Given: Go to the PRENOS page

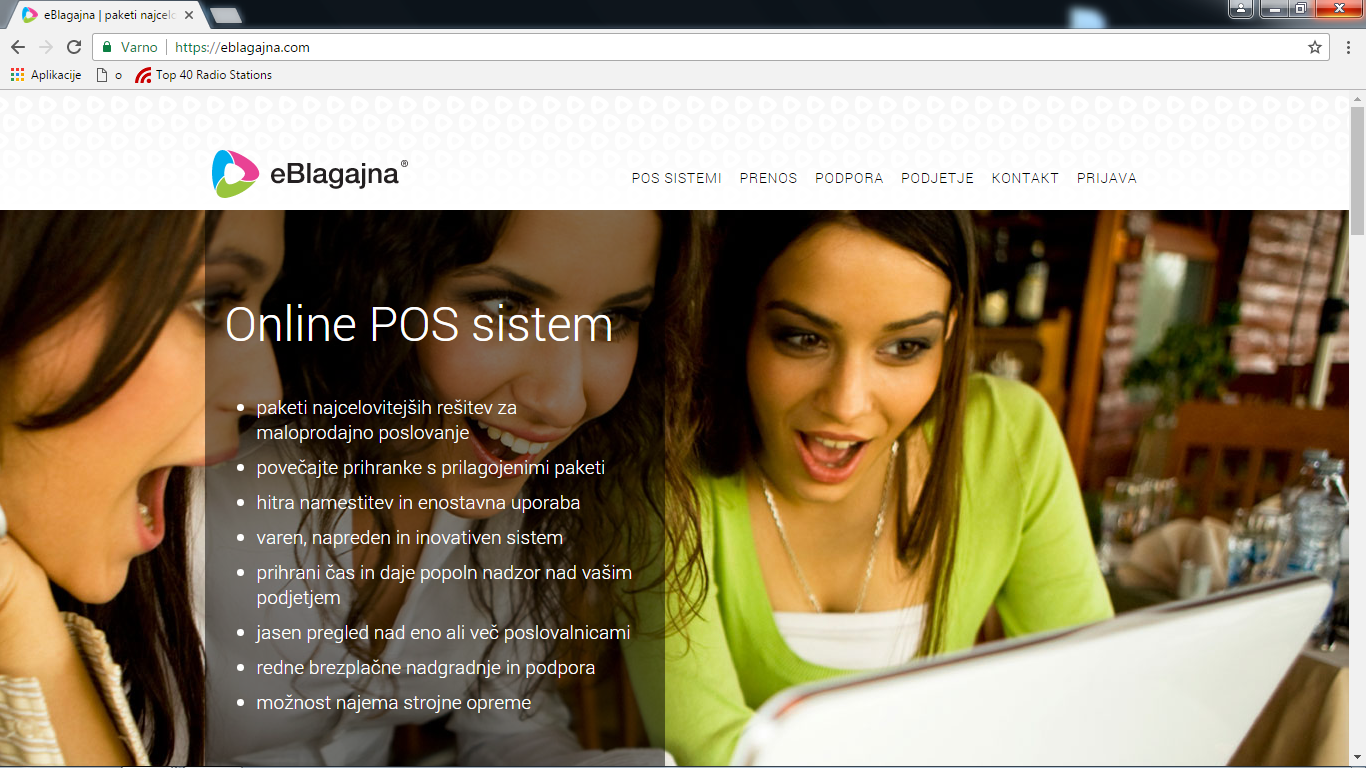Looking at the screenshot, I should (768, 178).
